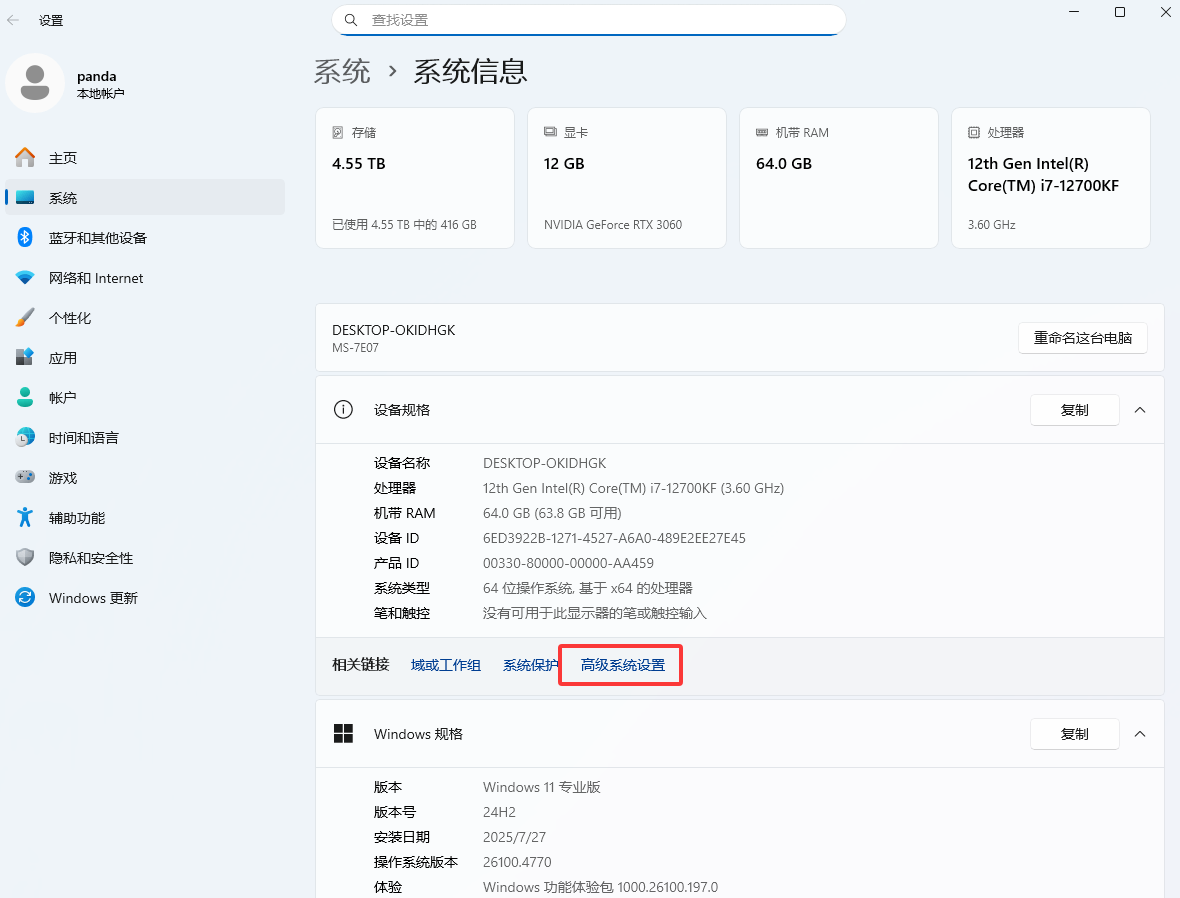Click the Bluetooth icon in sidebar
1180x898 pixels.
[25, 237]
